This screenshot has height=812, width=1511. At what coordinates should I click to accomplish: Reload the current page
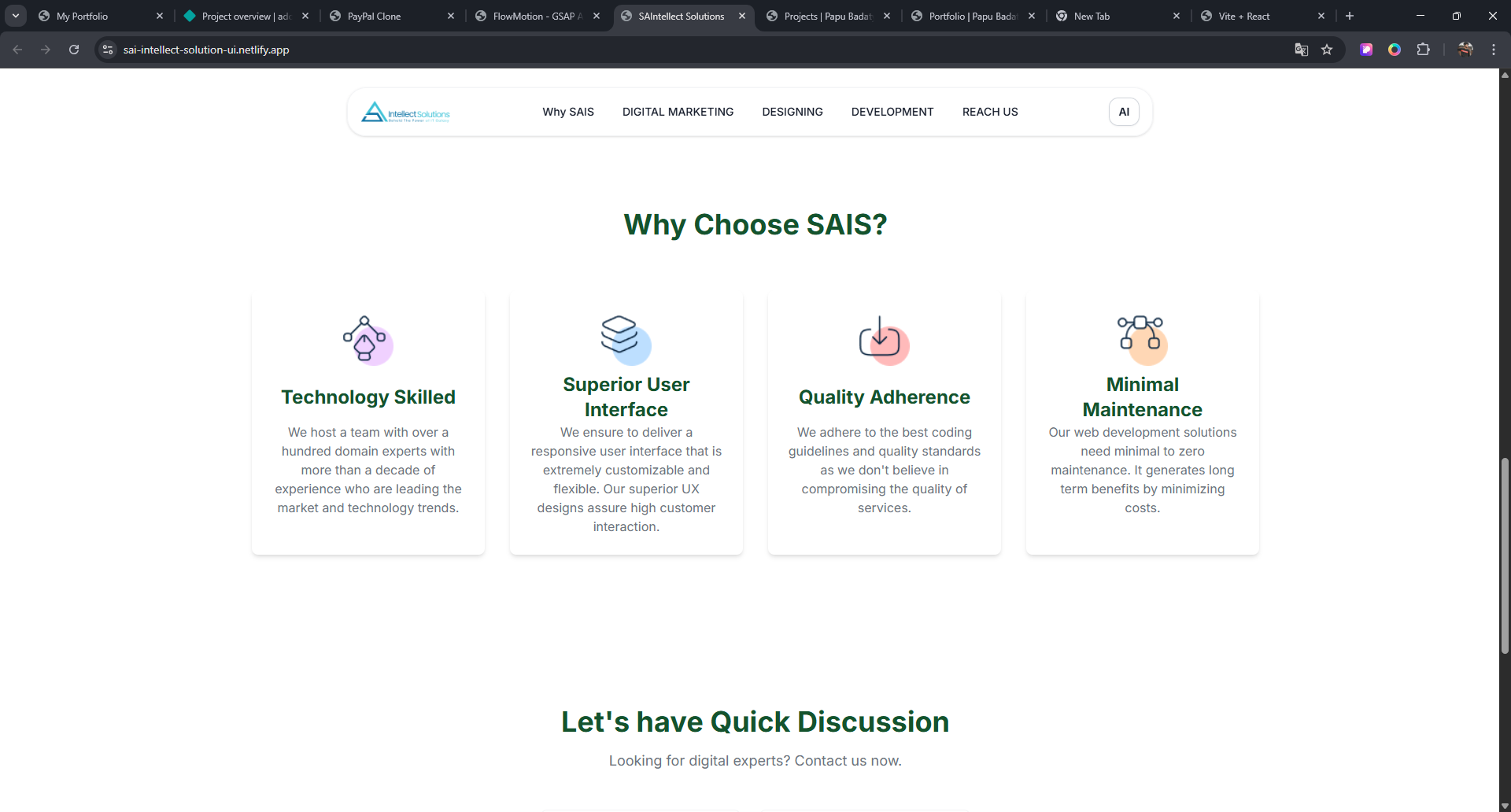(x=74, y=50)
